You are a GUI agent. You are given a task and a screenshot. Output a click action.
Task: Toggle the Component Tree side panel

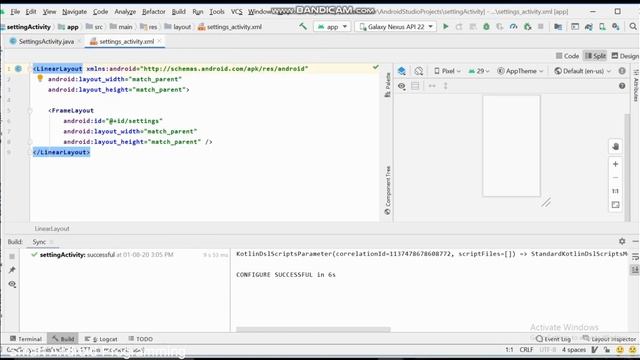[387, 190]
